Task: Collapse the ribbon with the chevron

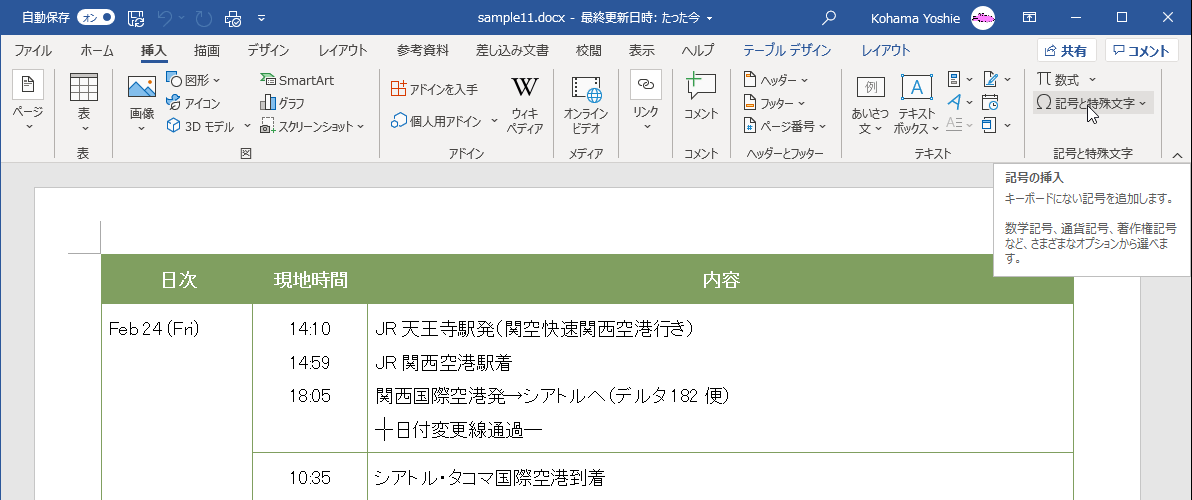Action: click(1178, 156)
